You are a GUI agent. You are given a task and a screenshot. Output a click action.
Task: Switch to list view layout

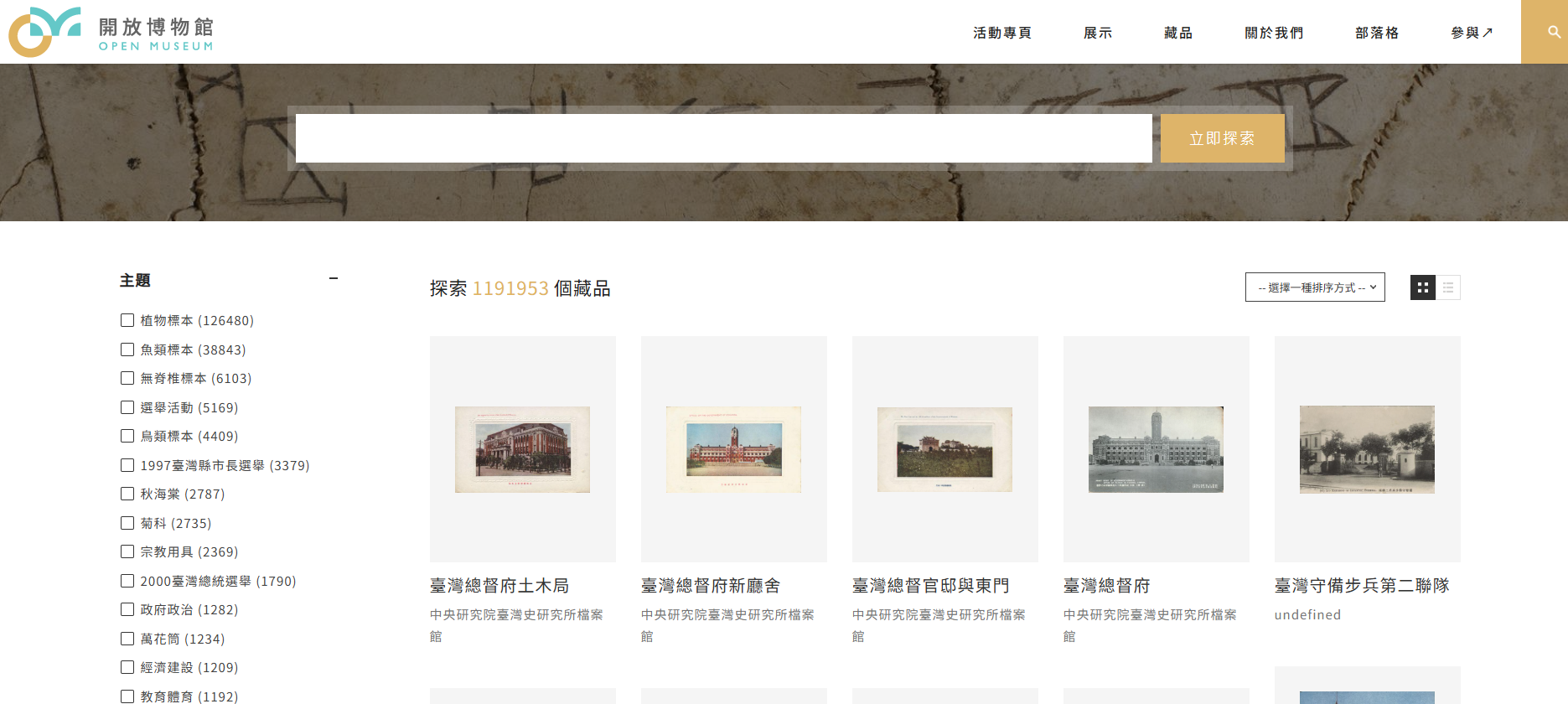1448,287
